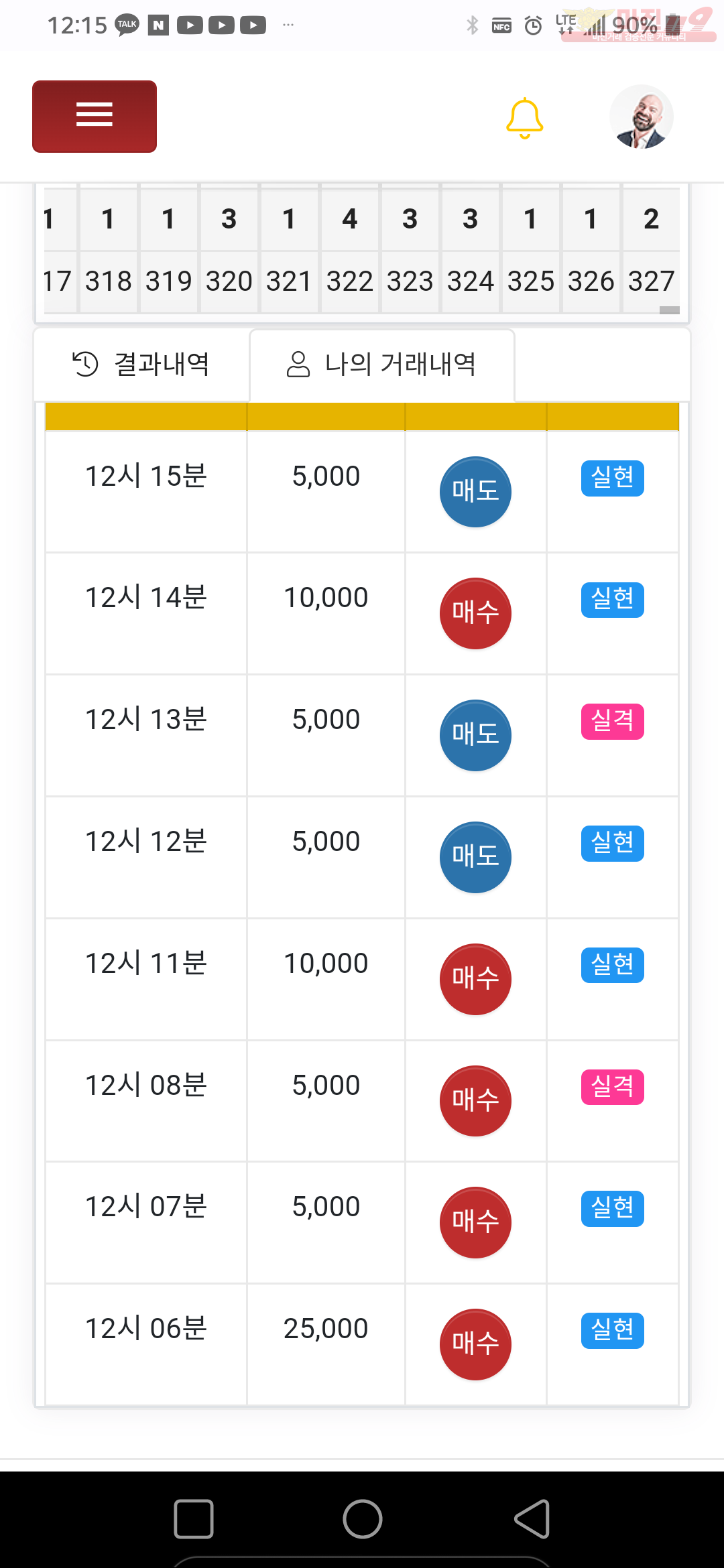Tap the 실현 label for 12시 07분
724x1568 pixels.
tap(613, 1208)
